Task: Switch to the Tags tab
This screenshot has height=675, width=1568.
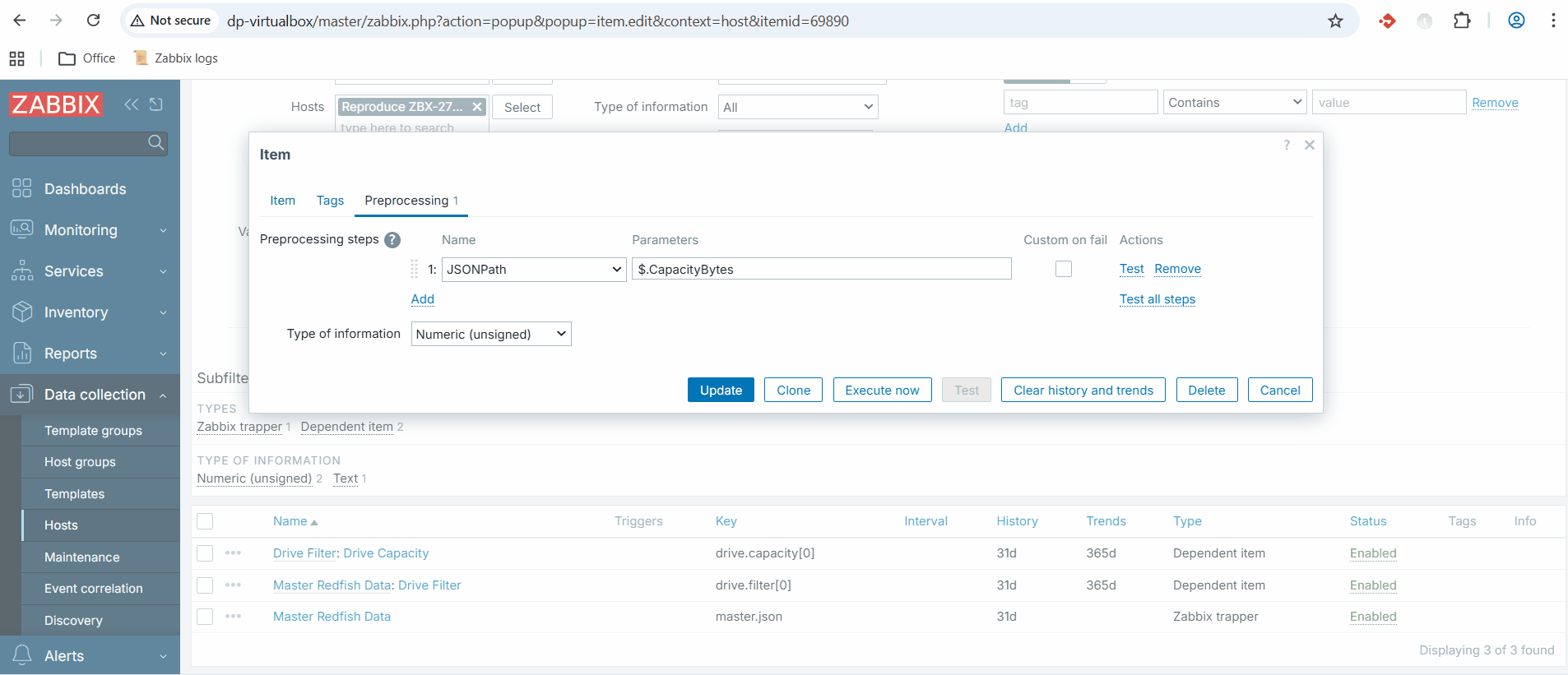Action: (330, 201)
